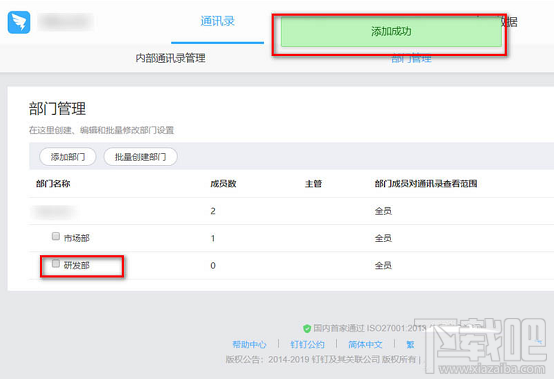Open the 通讯录 tab
The height and width of the screenshot is (379, 554).
coord(217,21)
